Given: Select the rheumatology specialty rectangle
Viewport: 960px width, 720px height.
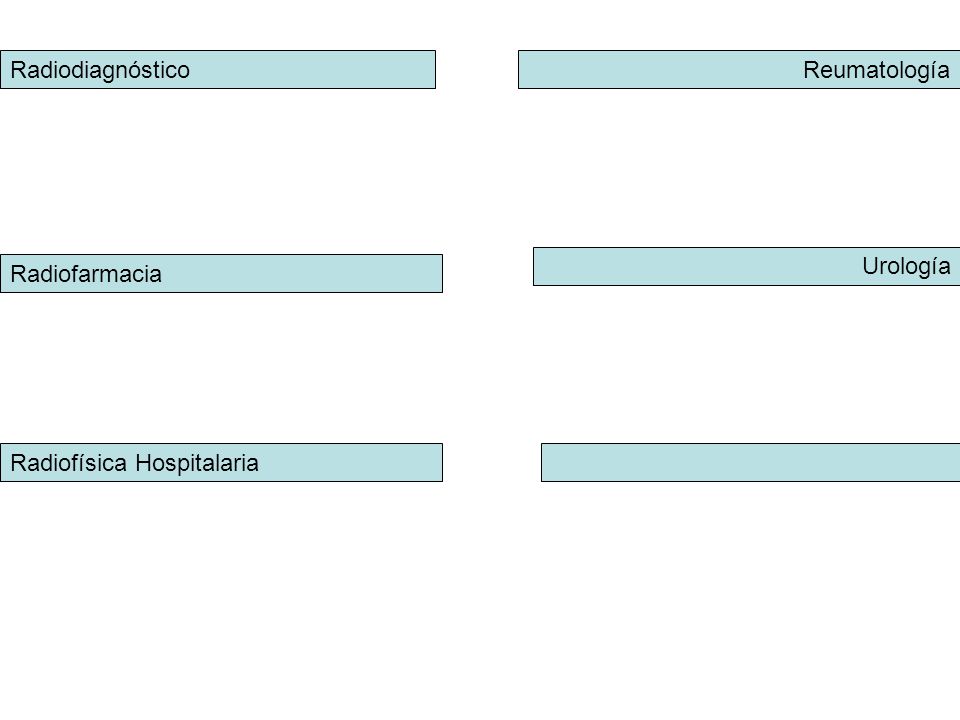Looking at the screenshot, I should coord(739,70).
